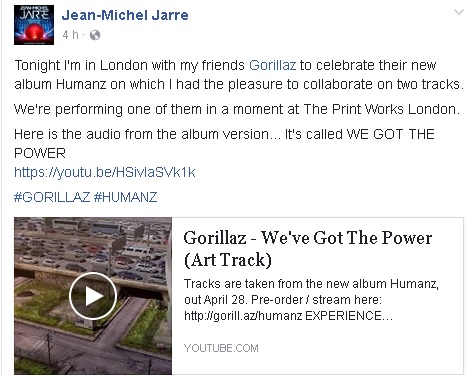Click the 'WE GOT THE POWER' sentence
470x381 pixels.
(x=224, y=144)
